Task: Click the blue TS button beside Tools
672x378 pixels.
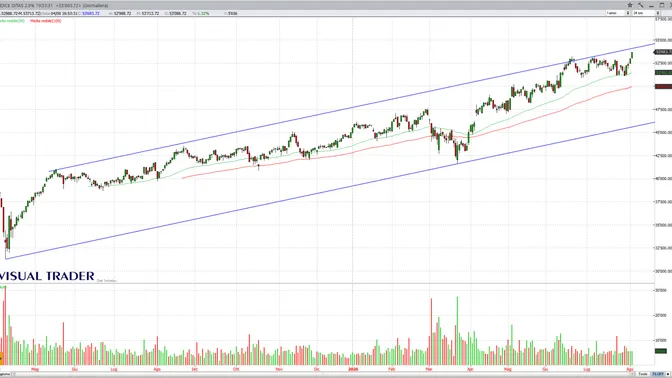Action: tap(657, 374)
